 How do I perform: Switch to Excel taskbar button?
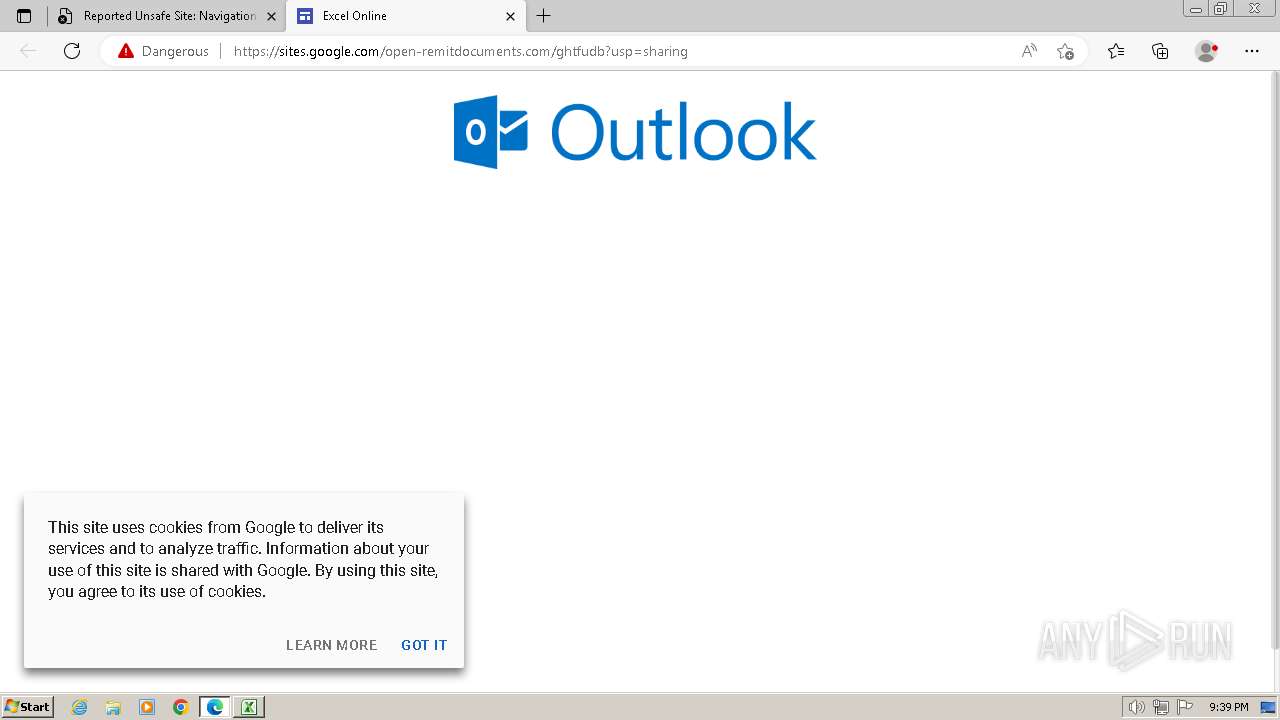tap(249, 707)
